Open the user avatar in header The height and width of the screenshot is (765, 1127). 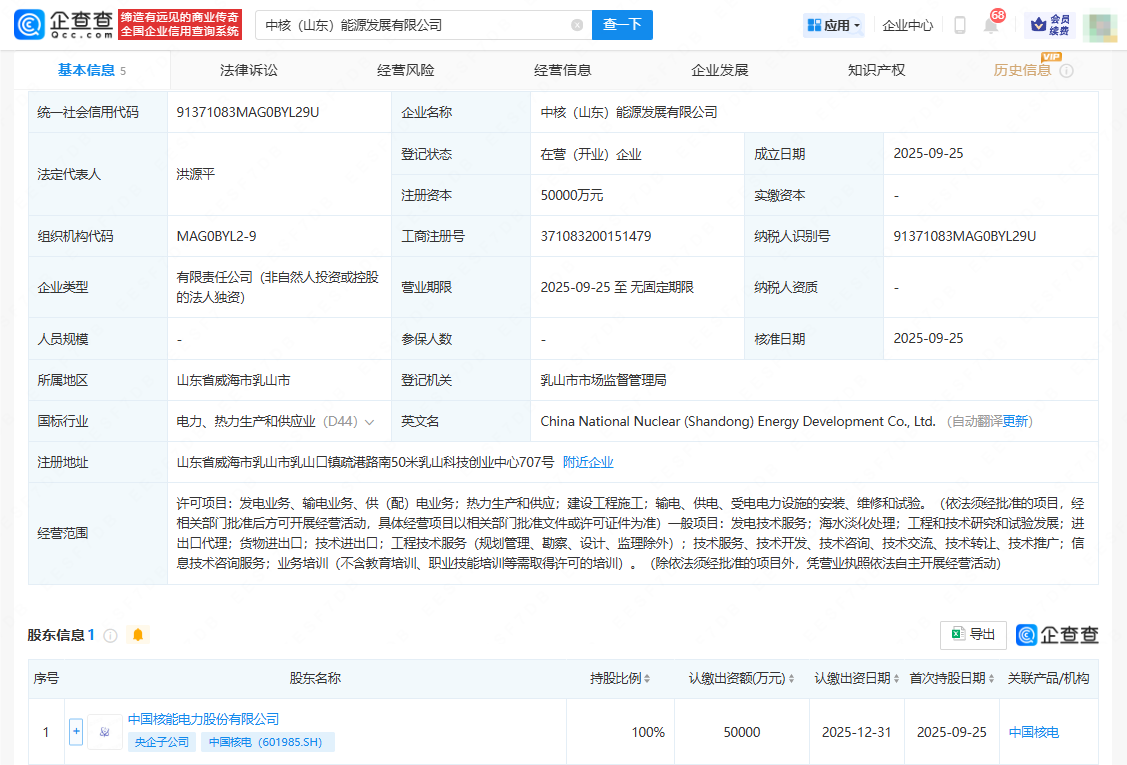[x=1099, y=25]
